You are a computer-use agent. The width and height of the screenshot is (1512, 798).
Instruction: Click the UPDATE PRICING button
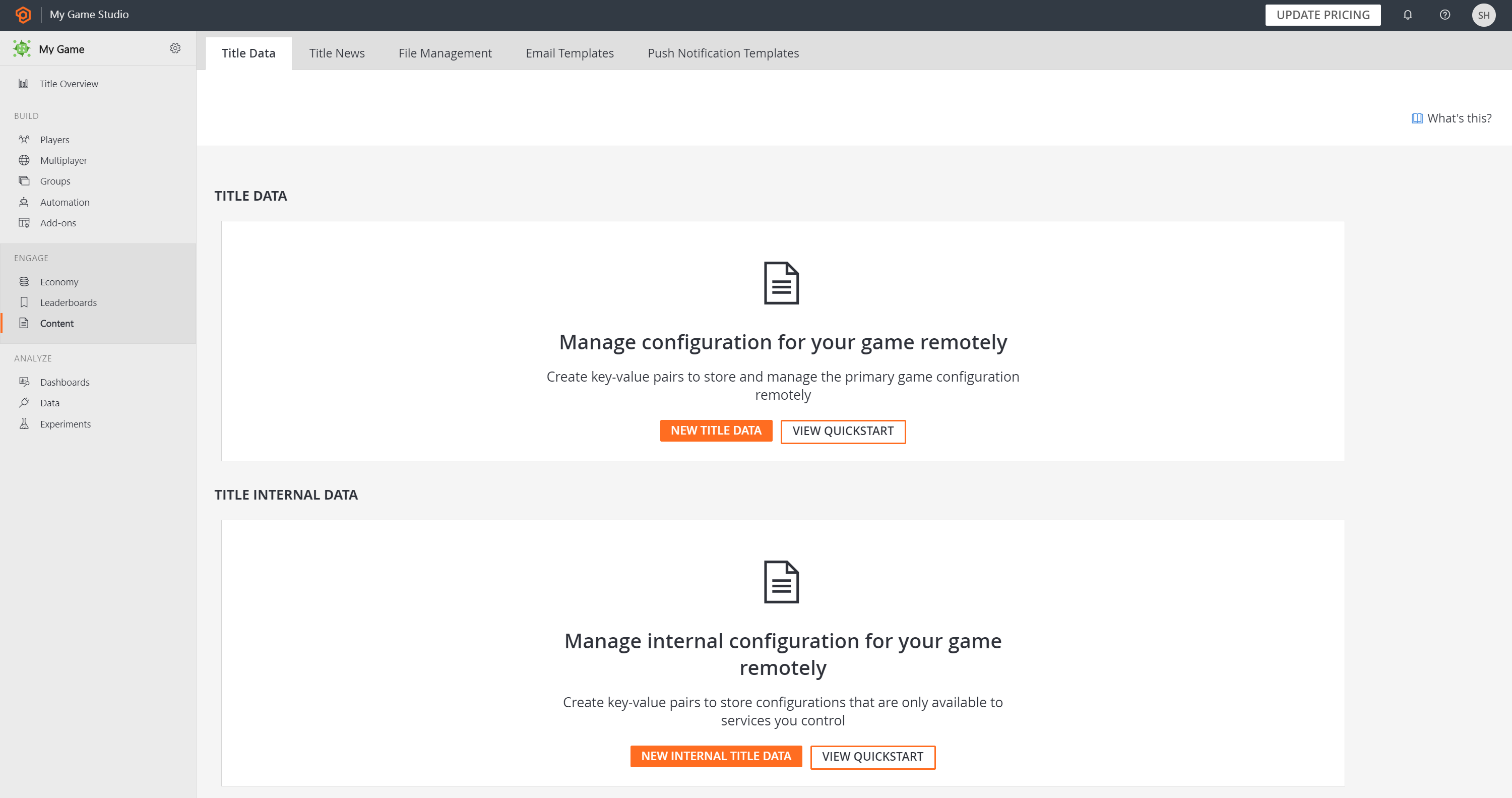(x=1322, y=15)
